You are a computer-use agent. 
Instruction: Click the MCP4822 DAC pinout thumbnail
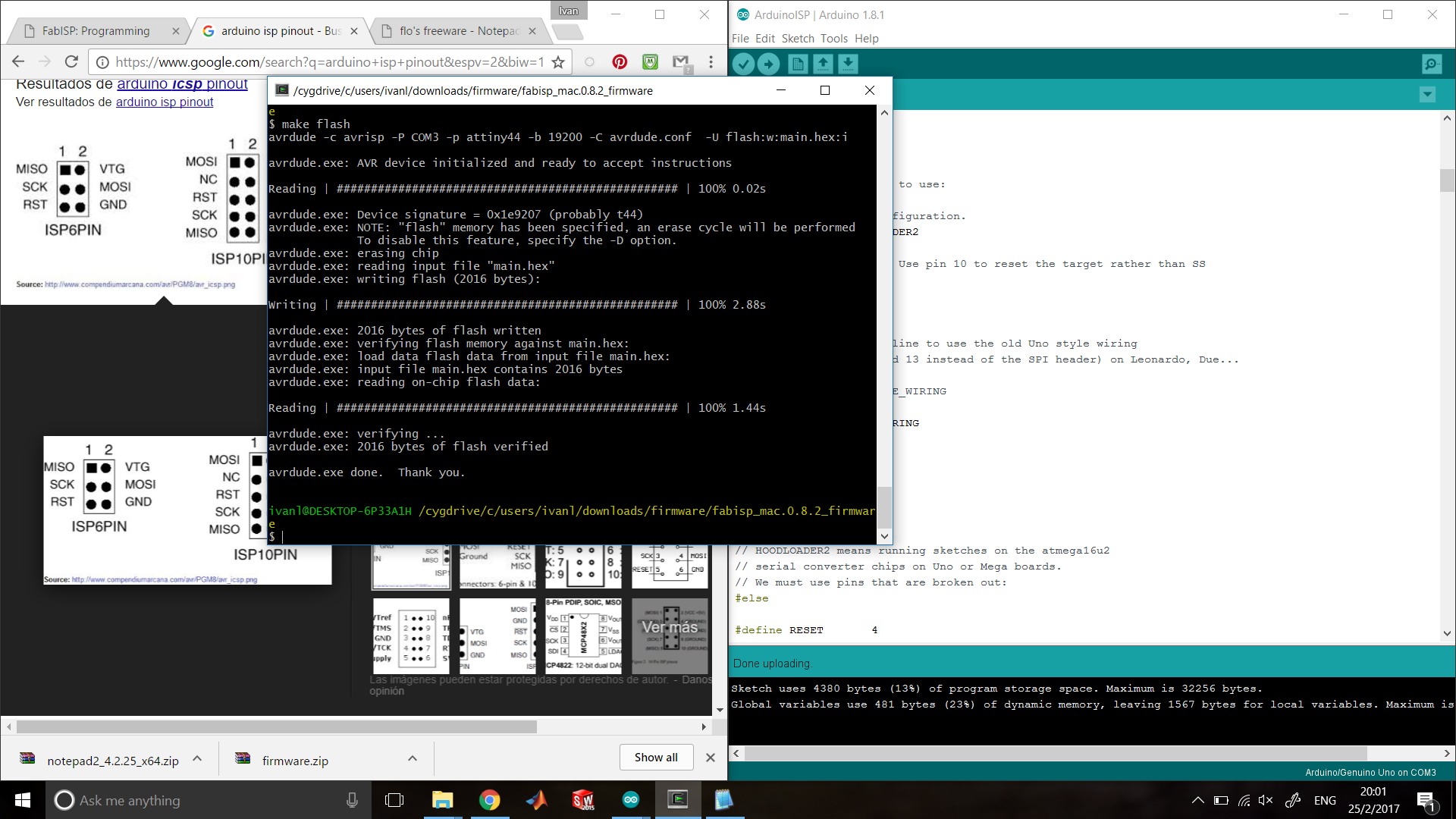tap(583, 635)
